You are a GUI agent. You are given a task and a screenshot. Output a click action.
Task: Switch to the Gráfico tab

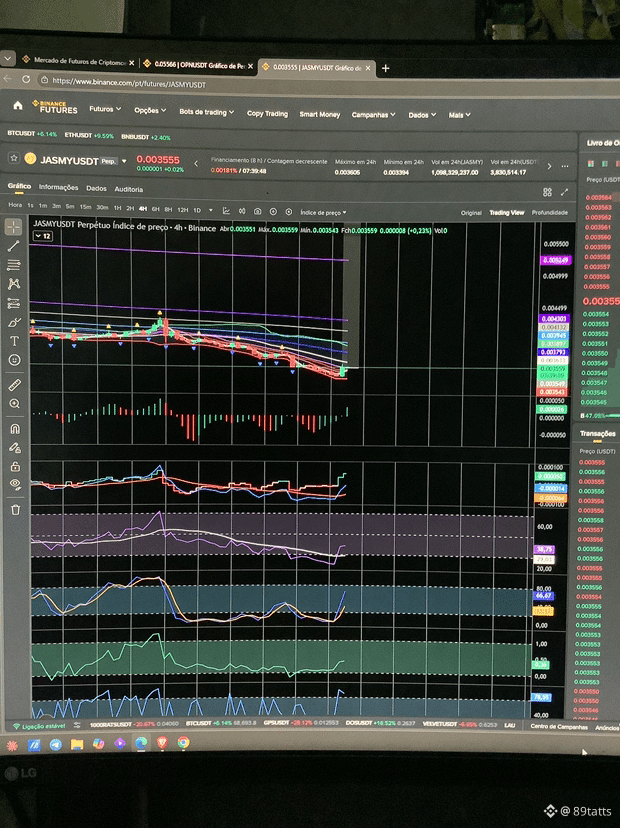click(x=19, y=186)
